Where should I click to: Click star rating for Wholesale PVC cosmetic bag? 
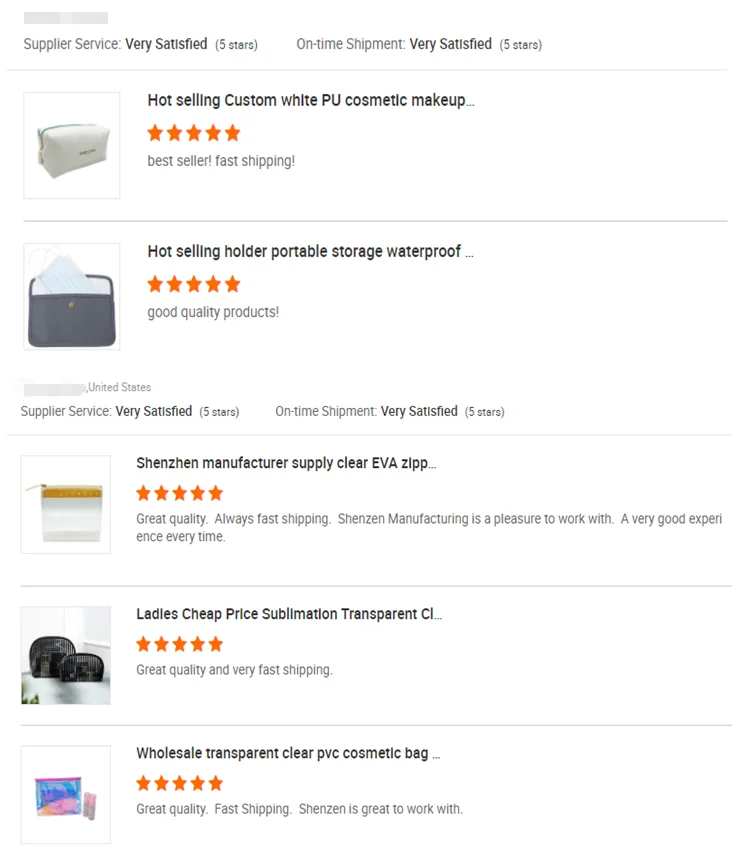(179, 783)
